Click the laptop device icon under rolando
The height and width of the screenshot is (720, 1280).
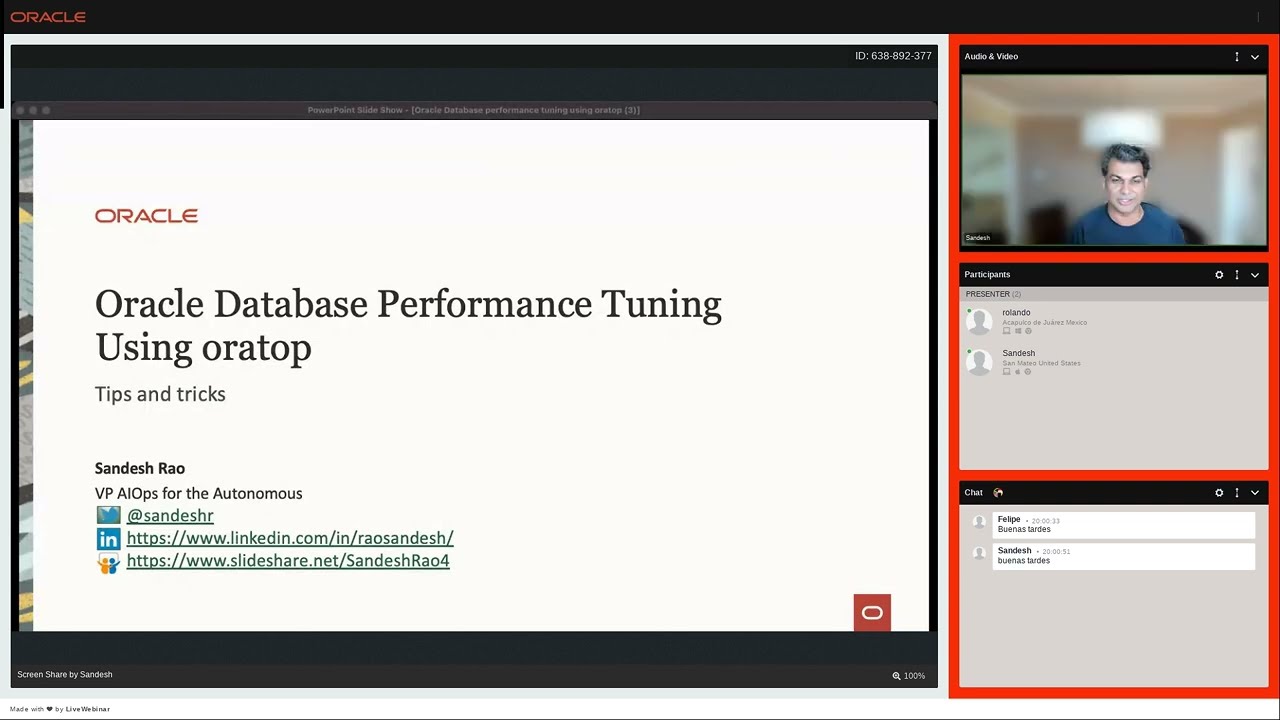point(1007,331)
